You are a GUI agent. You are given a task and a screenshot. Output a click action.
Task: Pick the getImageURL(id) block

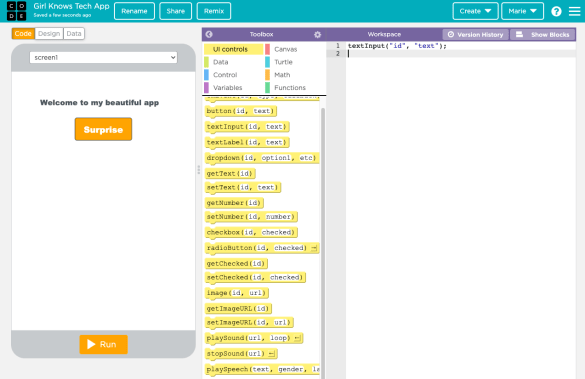[x=238, y=309]
